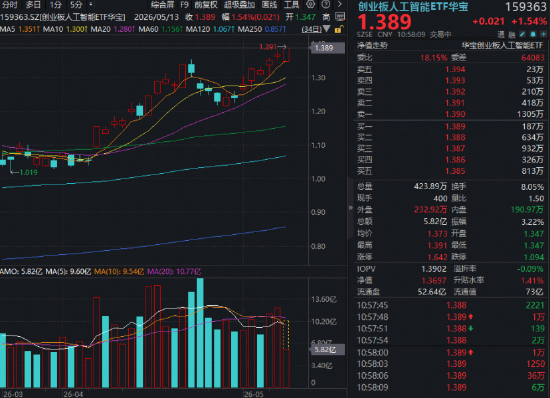This screenshot has height=398, width=550.
Task: Click the 委比 value 18.15%
Action: (434, 58)
